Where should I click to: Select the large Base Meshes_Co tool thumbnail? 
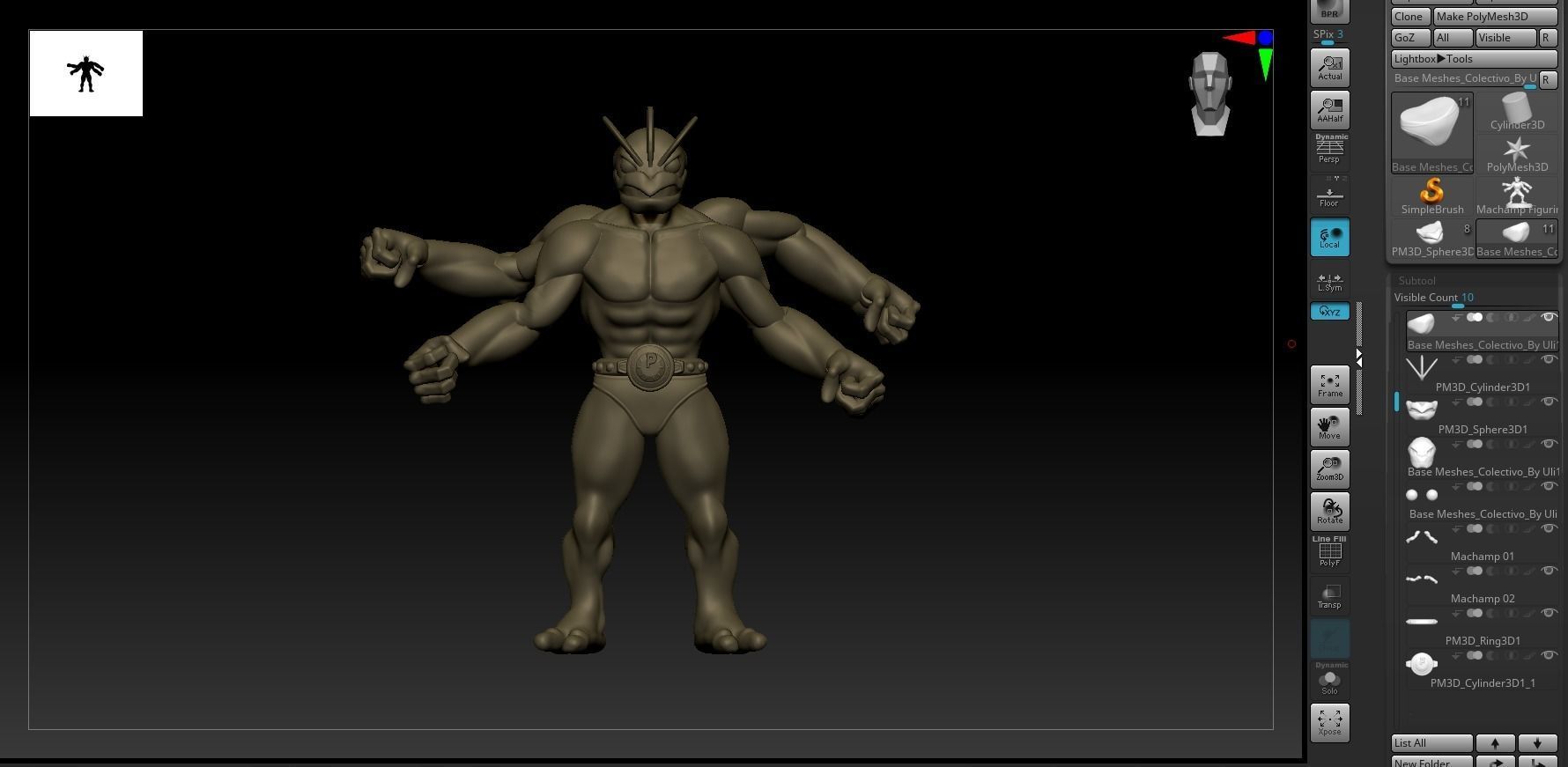pyautogui.click(x=1432, y=133)
